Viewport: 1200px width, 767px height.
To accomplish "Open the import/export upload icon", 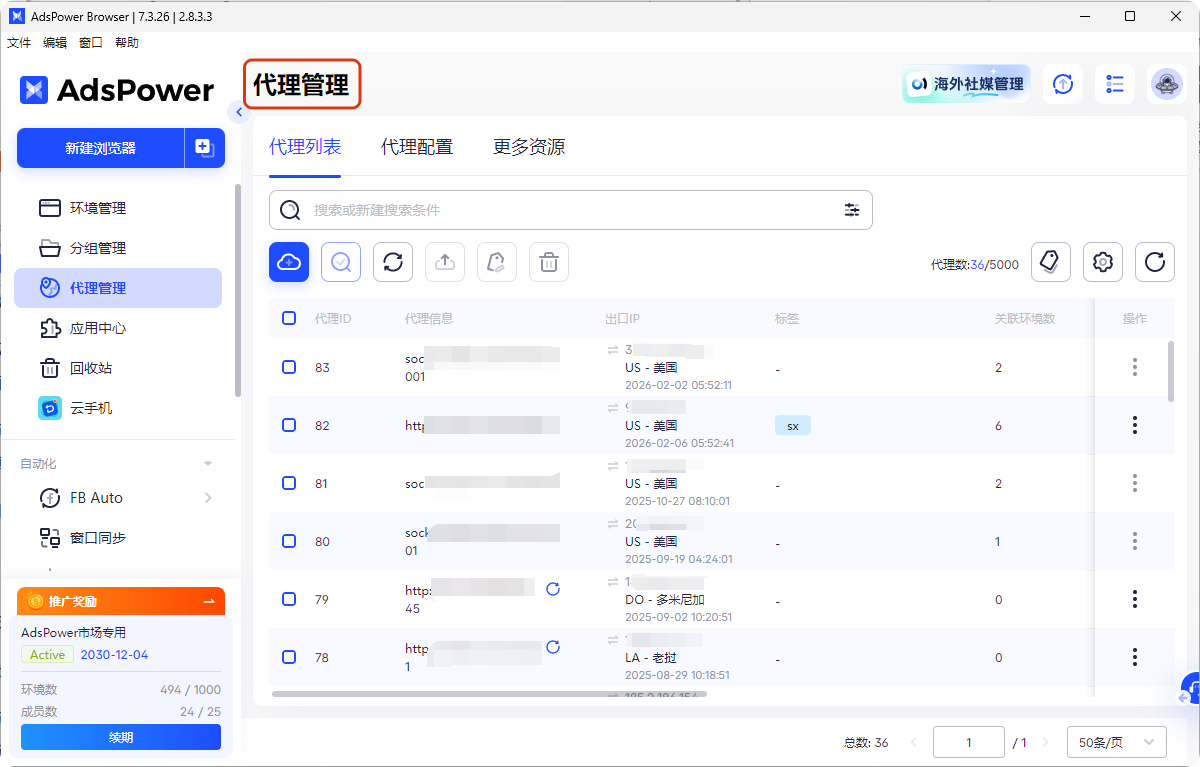I will (x=445, y=262).
